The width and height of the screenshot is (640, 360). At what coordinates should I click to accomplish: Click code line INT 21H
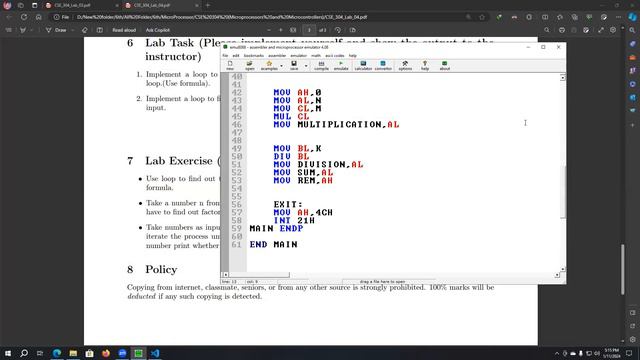pyautogui.click(x=294, y=220)
